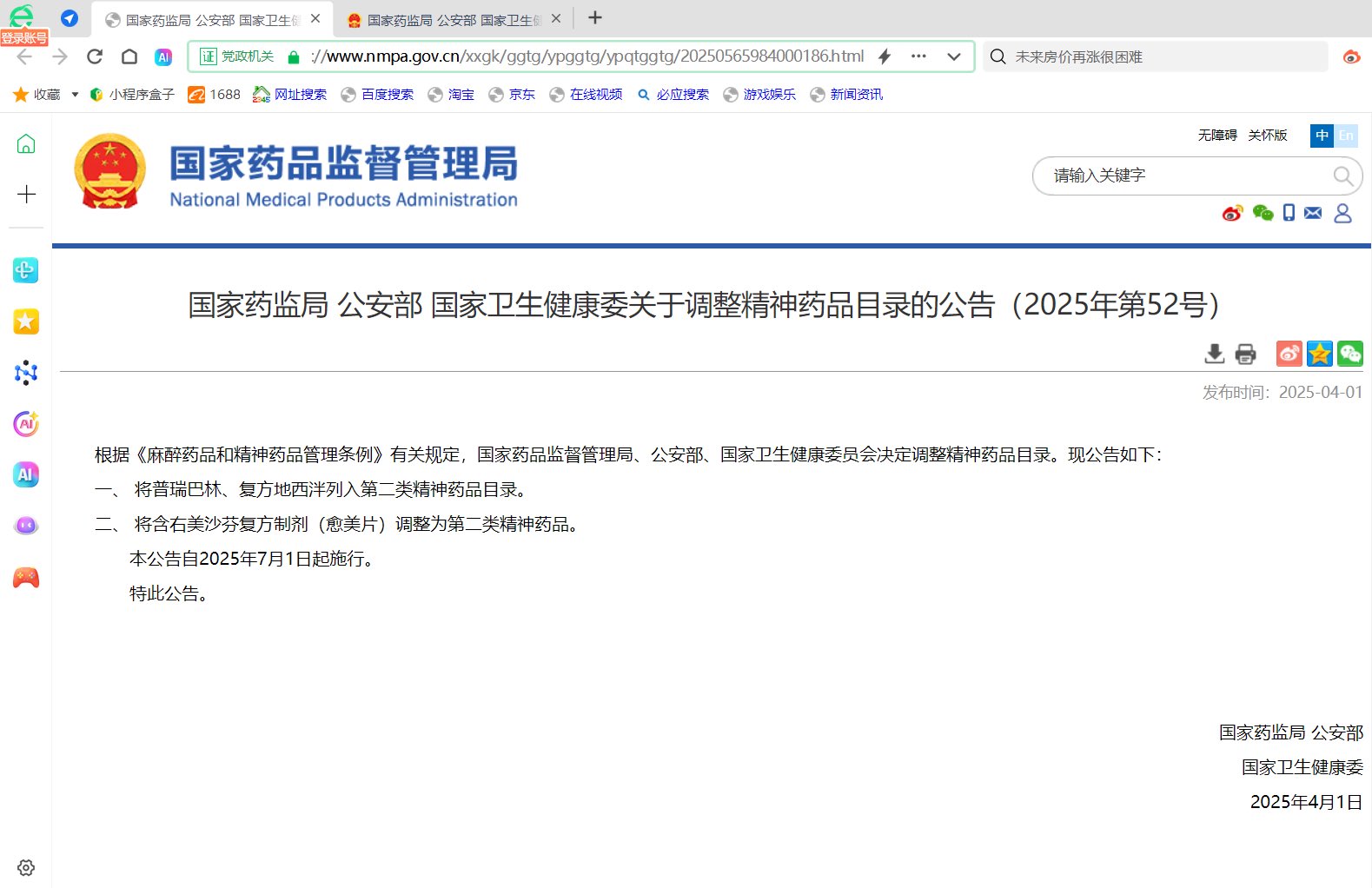Open a new browser tab

click(x=595, y=18)
